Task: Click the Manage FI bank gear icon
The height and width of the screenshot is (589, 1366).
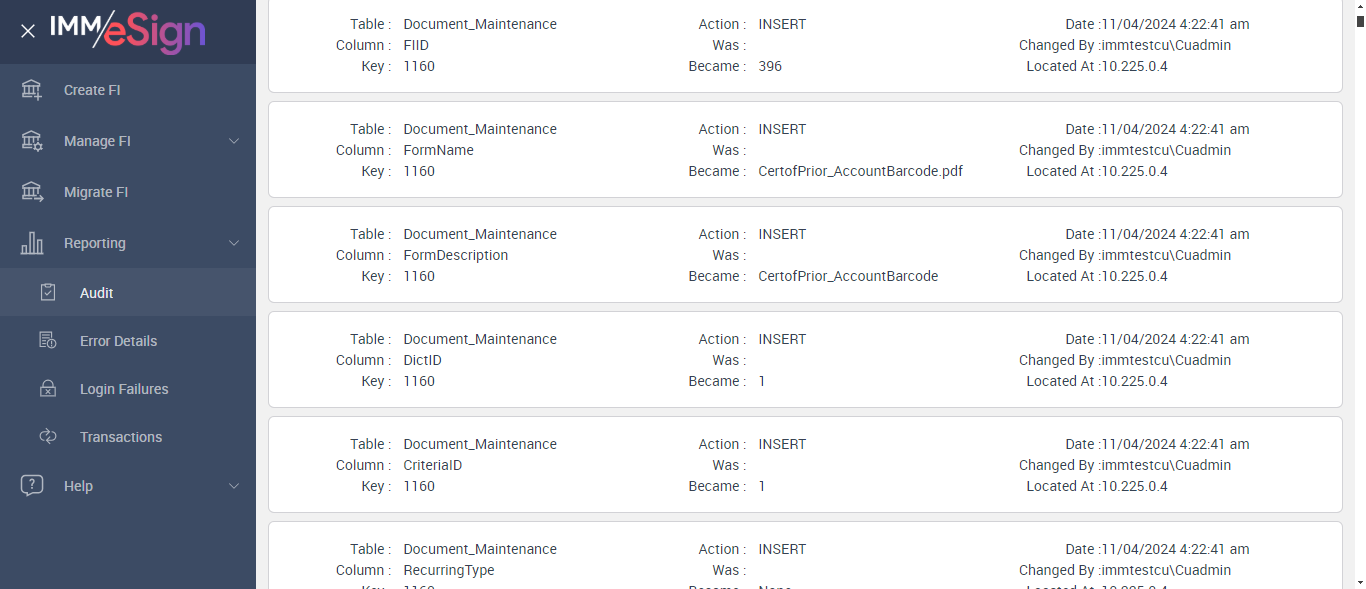Action: [32, 141]
